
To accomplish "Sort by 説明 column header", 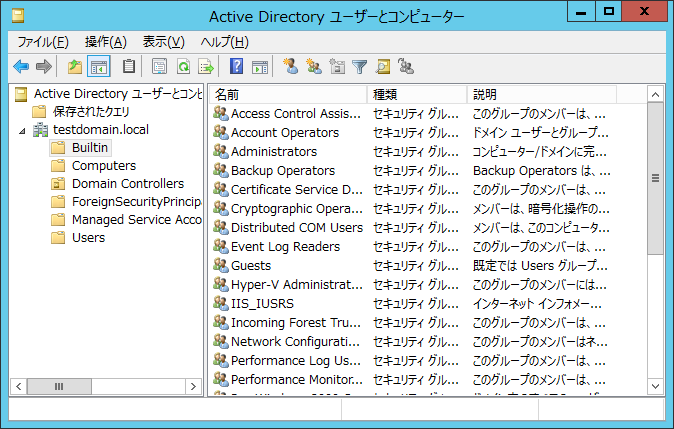I will coord(542,95).
